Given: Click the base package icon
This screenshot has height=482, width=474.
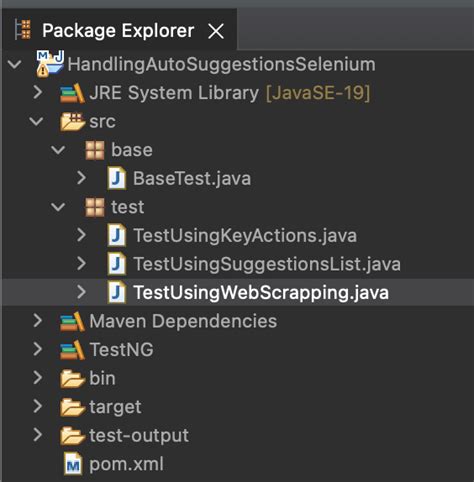Looking at the screenshot, I should [95, 150].
